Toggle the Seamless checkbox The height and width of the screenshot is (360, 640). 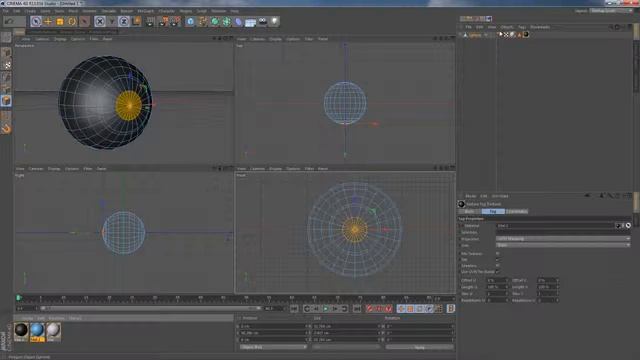497,266
